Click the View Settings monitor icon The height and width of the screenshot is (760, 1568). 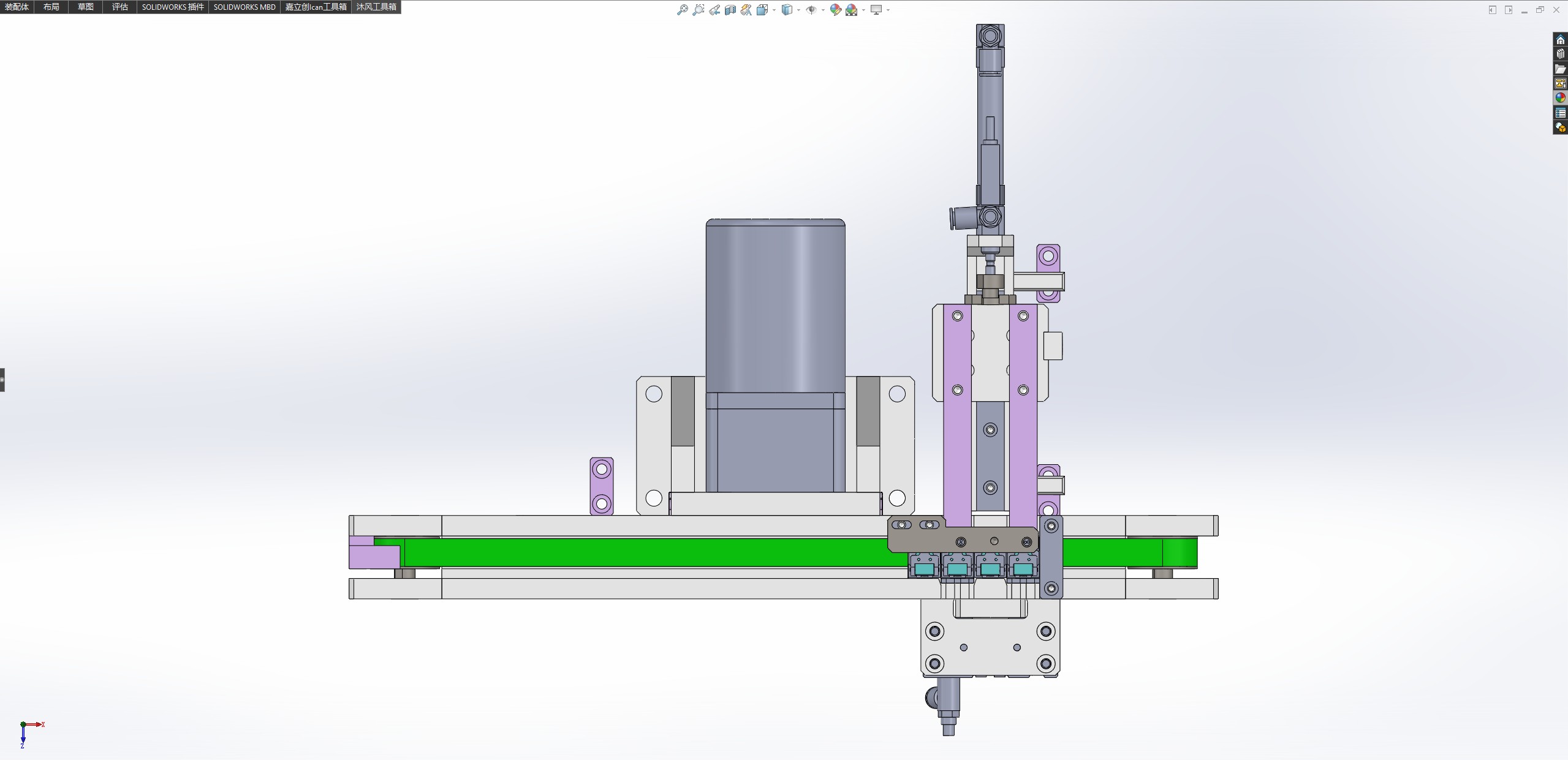(876, 10)
